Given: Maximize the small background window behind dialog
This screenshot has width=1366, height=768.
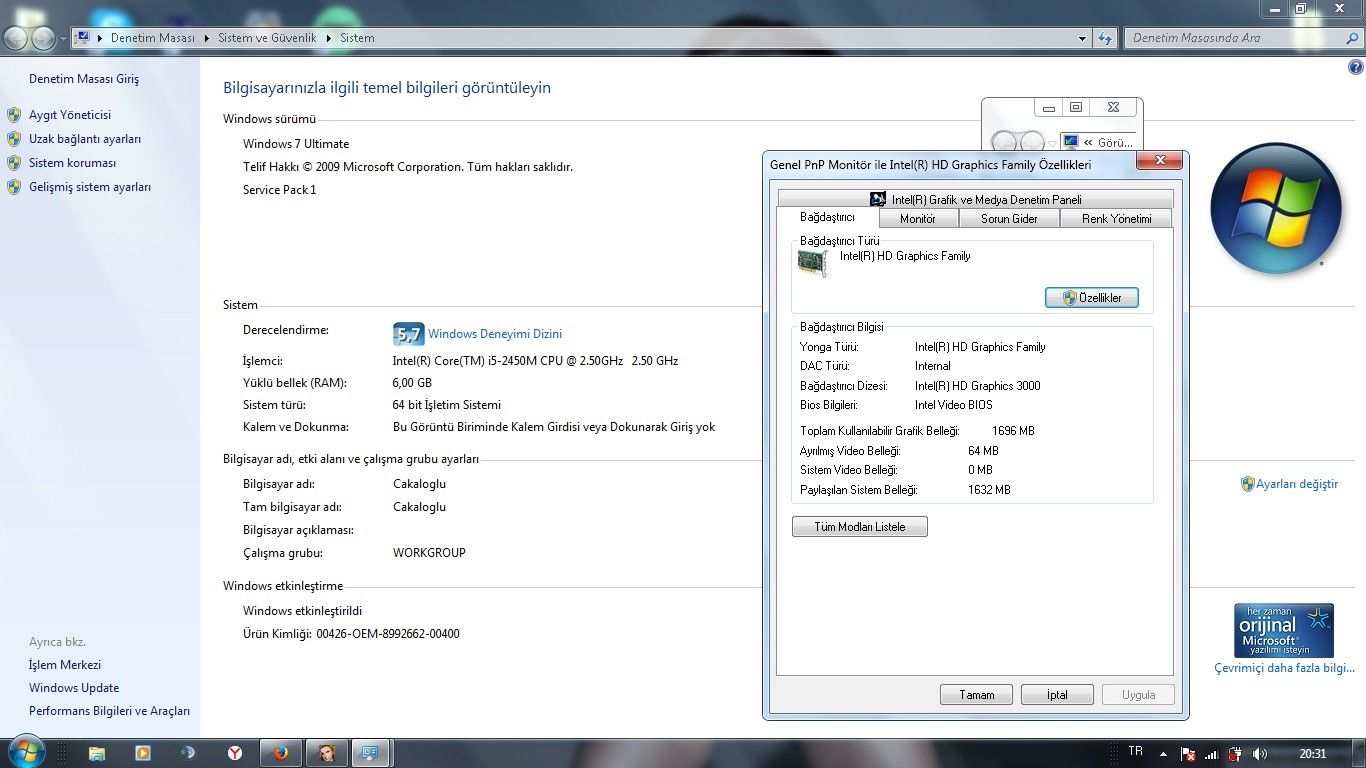Looking at the screenshot, I should [1076, 107].
